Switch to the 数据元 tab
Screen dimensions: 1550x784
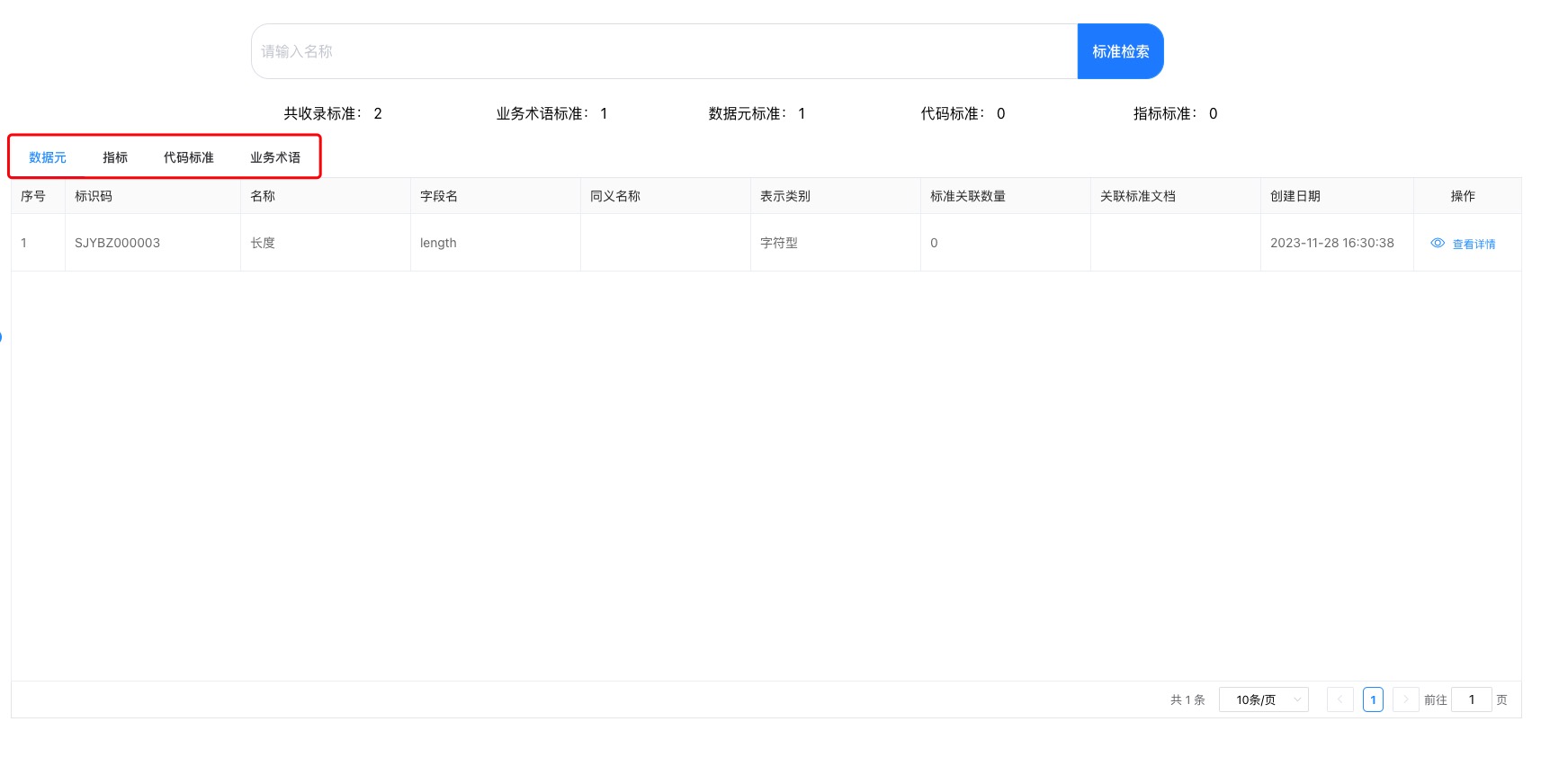click(x=48, y=157)
